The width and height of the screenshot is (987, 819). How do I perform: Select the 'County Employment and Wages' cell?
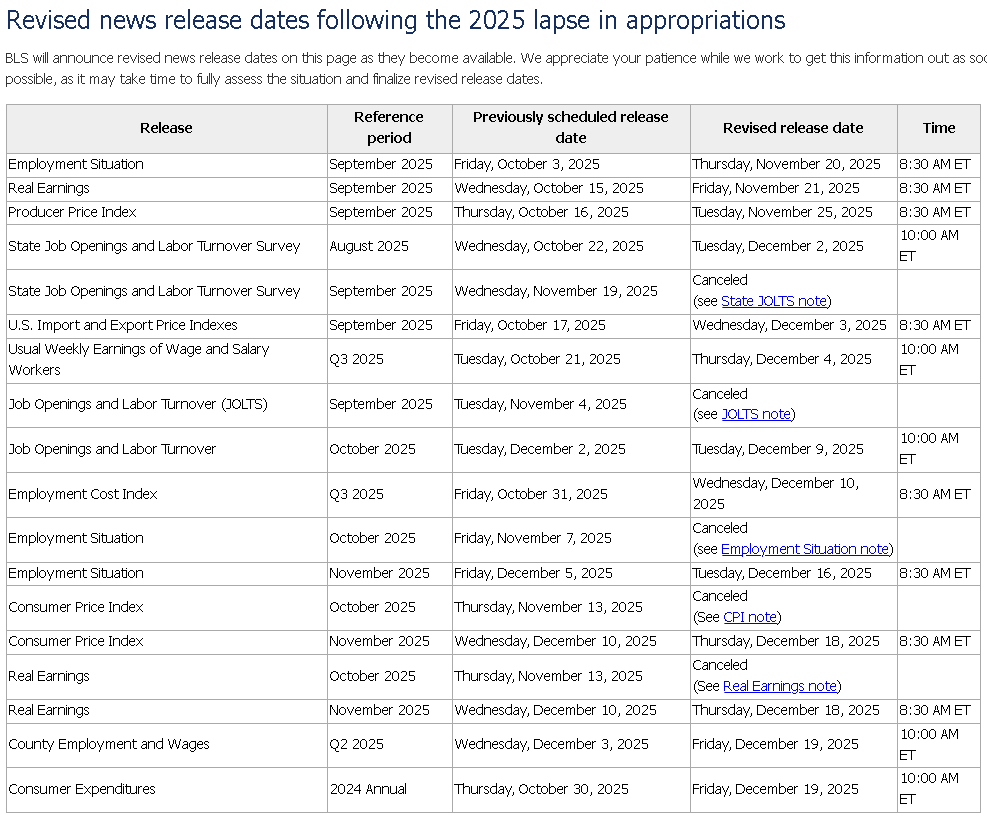[x=109, y=744]
